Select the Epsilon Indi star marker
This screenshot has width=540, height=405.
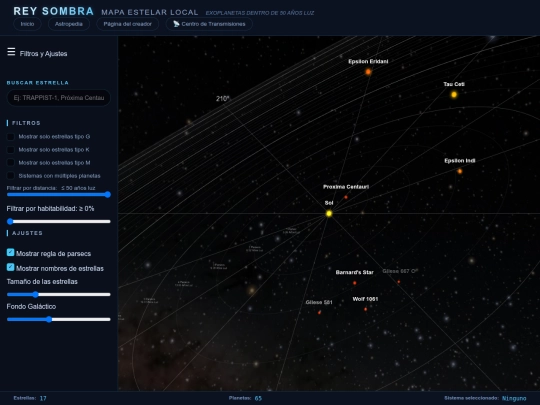[459, 171]
